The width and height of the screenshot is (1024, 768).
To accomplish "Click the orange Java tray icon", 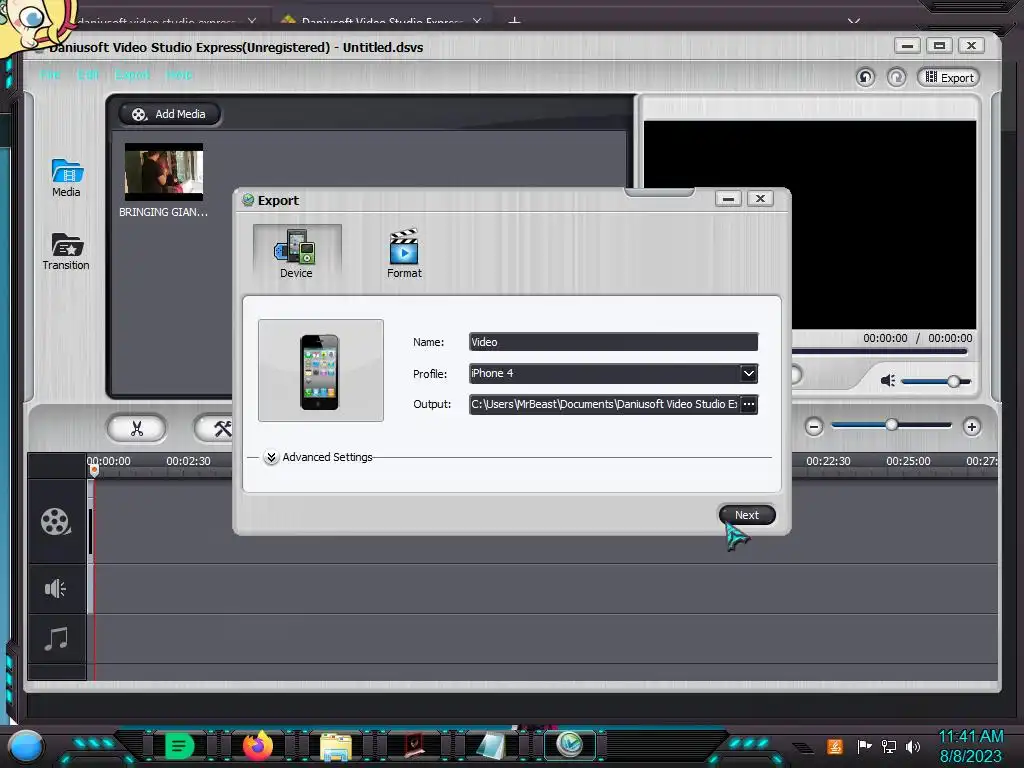I will pyautogui.click(x=835, y=746).
